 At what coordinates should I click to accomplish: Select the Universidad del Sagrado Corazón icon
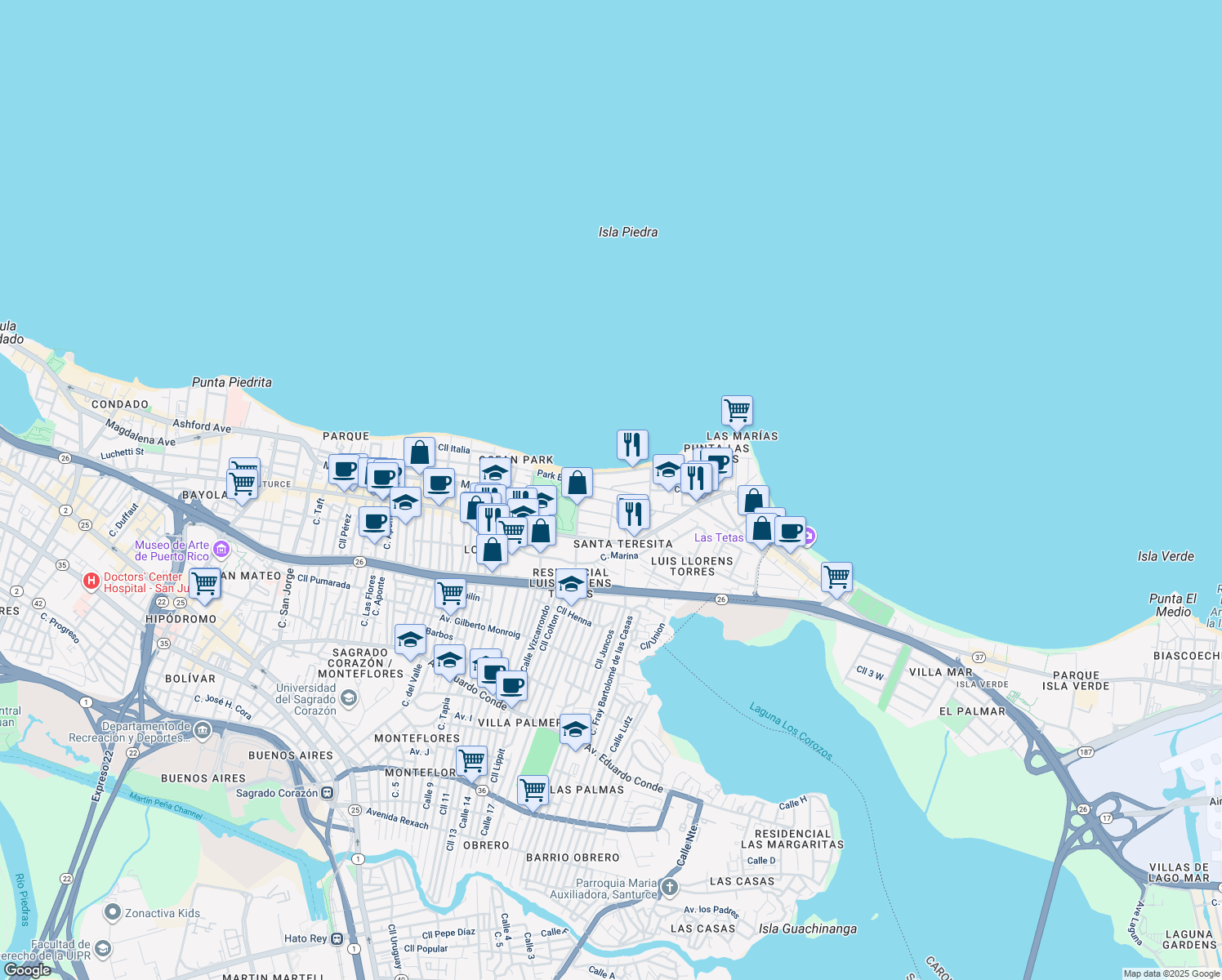point(349,697)
